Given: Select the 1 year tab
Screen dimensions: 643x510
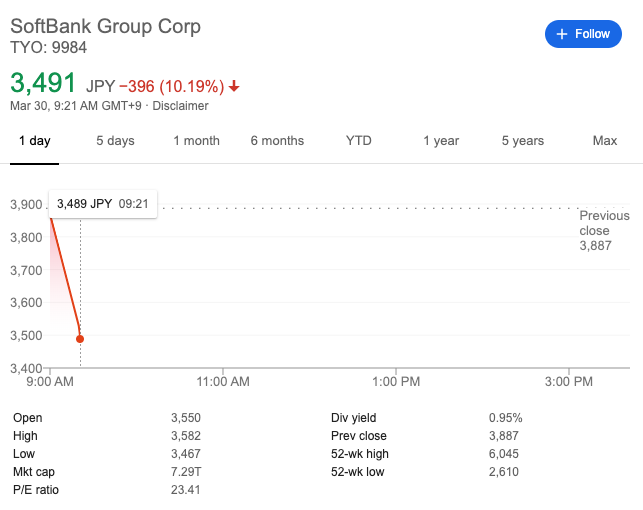Looking at the screenshot, I should click(440, 141).
